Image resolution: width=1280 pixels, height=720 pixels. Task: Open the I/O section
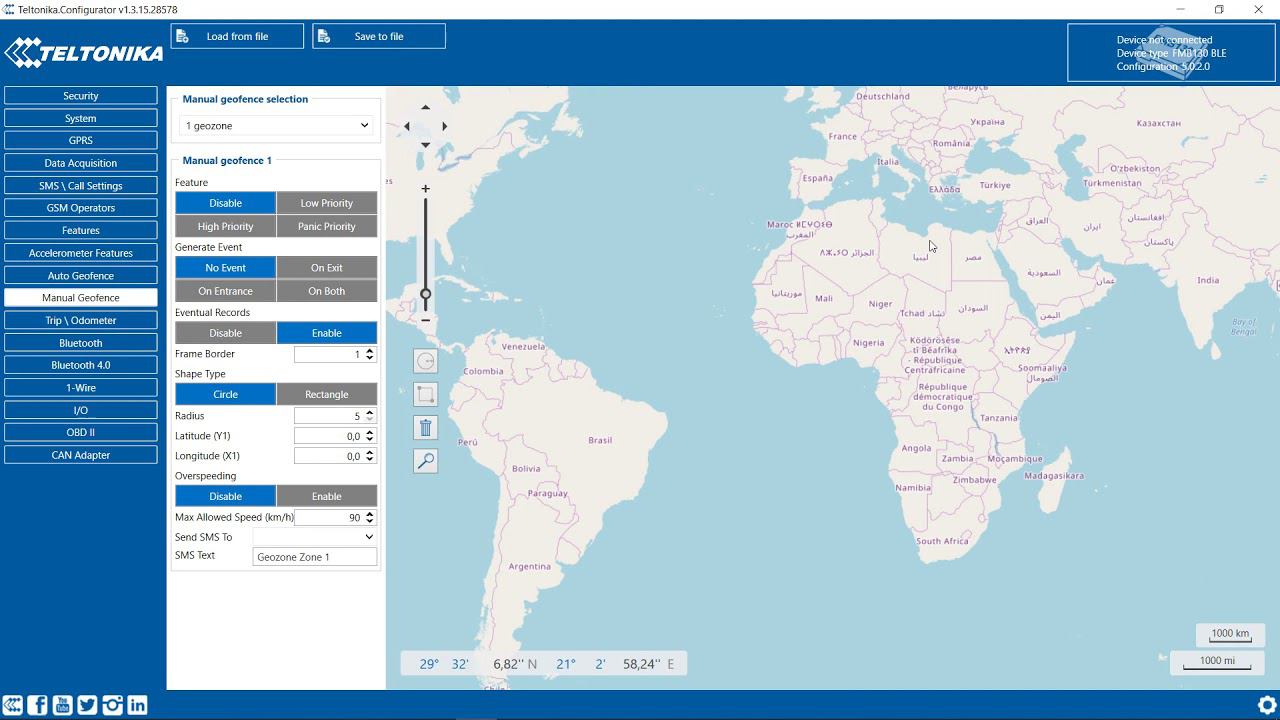(x=81, y=410)
